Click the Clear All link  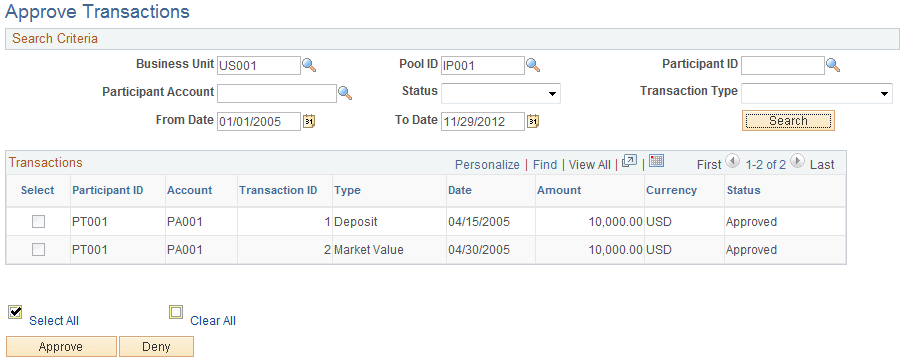click(x=213, y=321)
